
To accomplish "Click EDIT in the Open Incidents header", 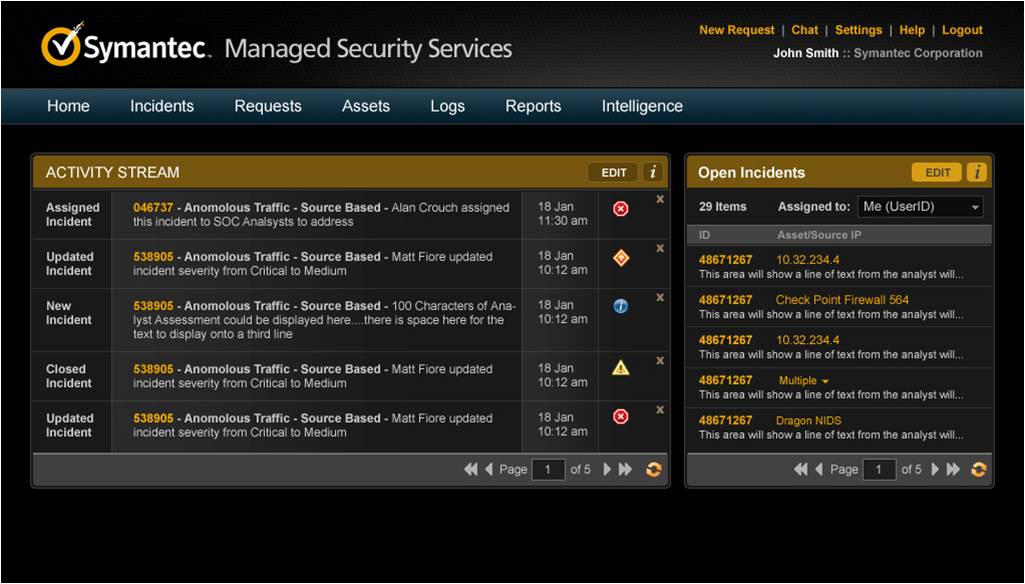I will click(x=937, y=173).
